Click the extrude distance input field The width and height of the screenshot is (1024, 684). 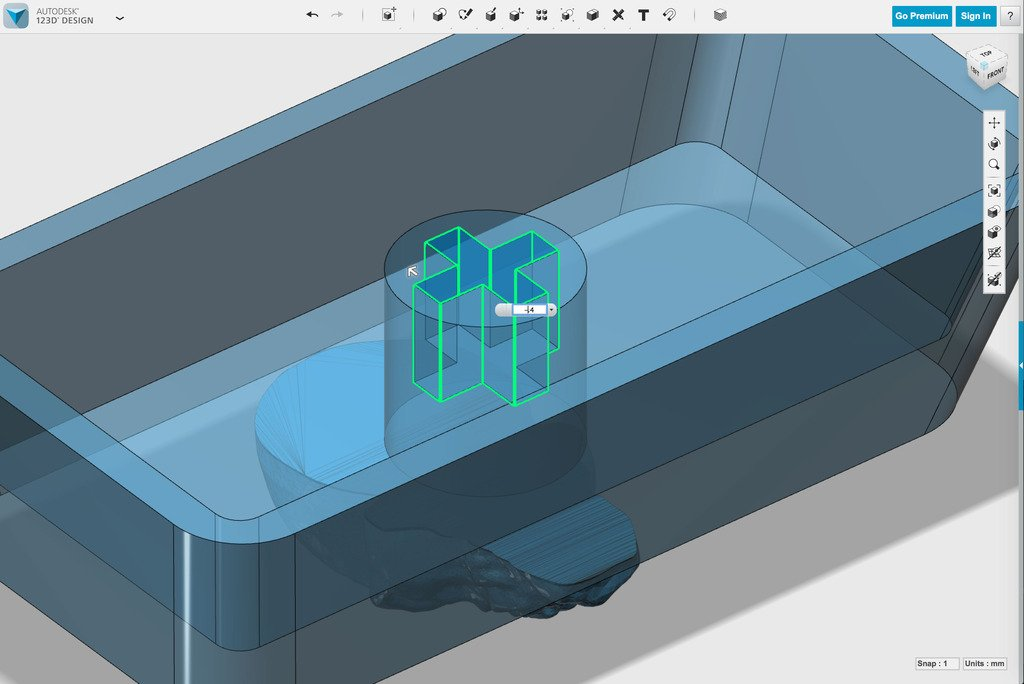tap(529, 310)
